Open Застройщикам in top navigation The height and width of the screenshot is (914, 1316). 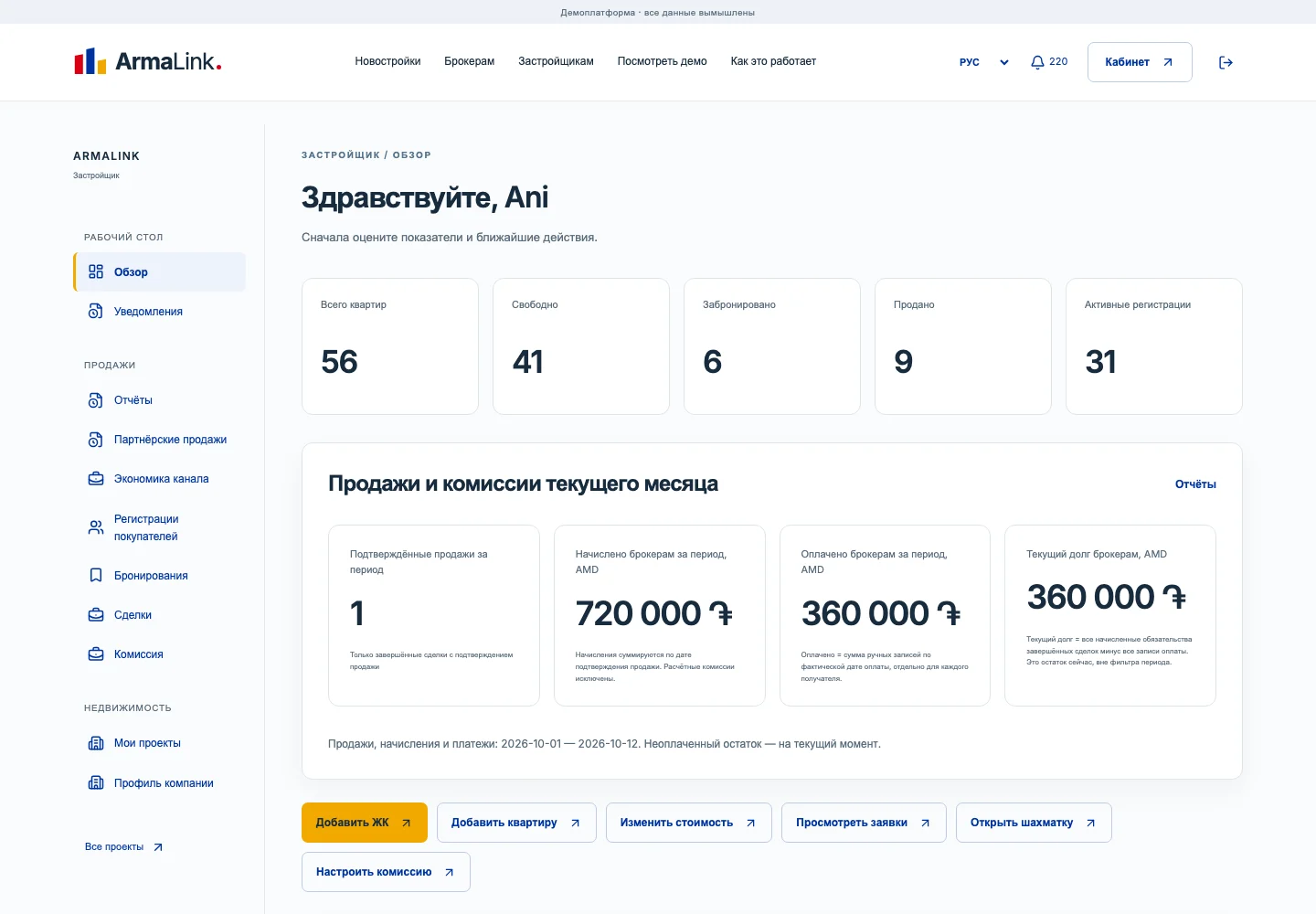[556, 61]
